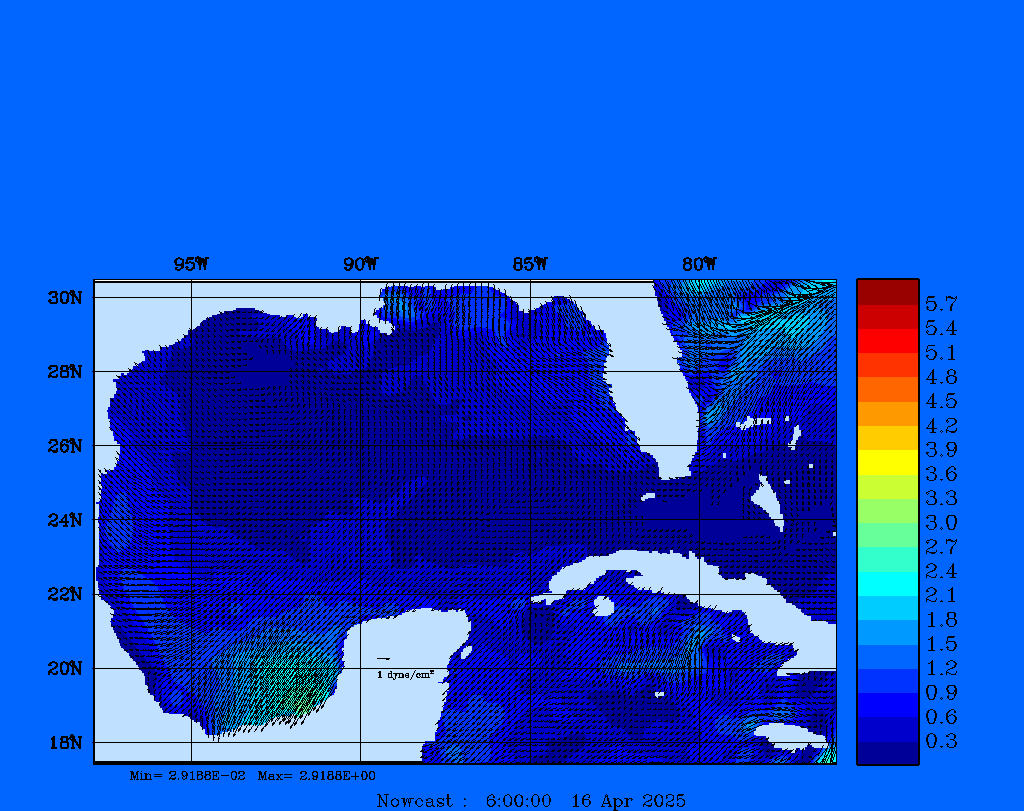The width and height of the screenshot is (1024, 811).
Task: Select the 18N latitude label
Action: 64,742
